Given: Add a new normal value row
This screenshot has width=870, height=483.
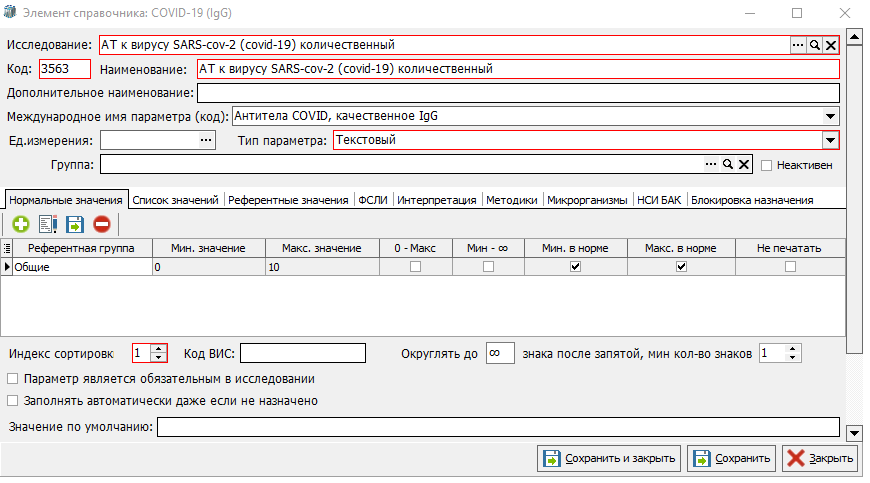Looking at the screenshot, I should (x=20, y=225).
